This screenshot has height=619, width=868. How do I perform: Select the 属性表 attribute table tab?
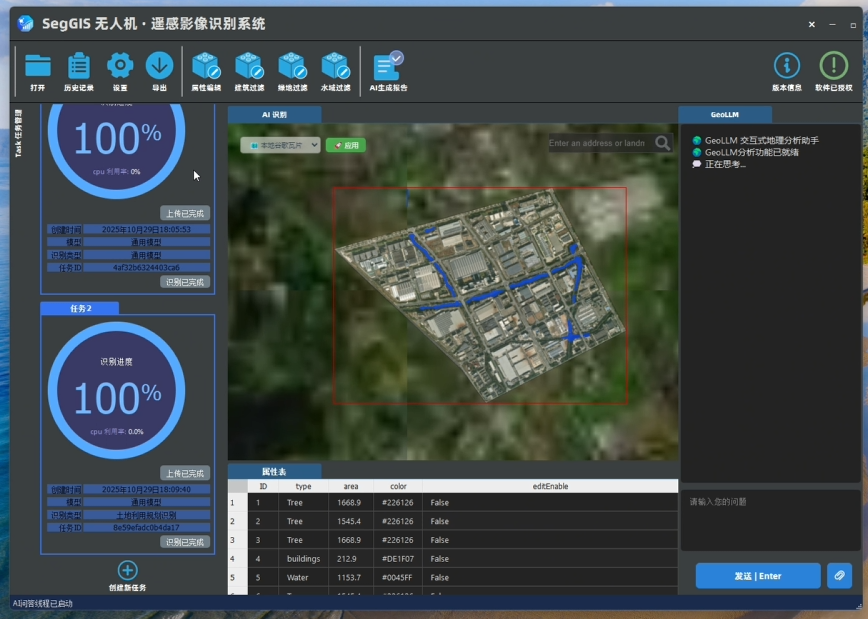275,472
